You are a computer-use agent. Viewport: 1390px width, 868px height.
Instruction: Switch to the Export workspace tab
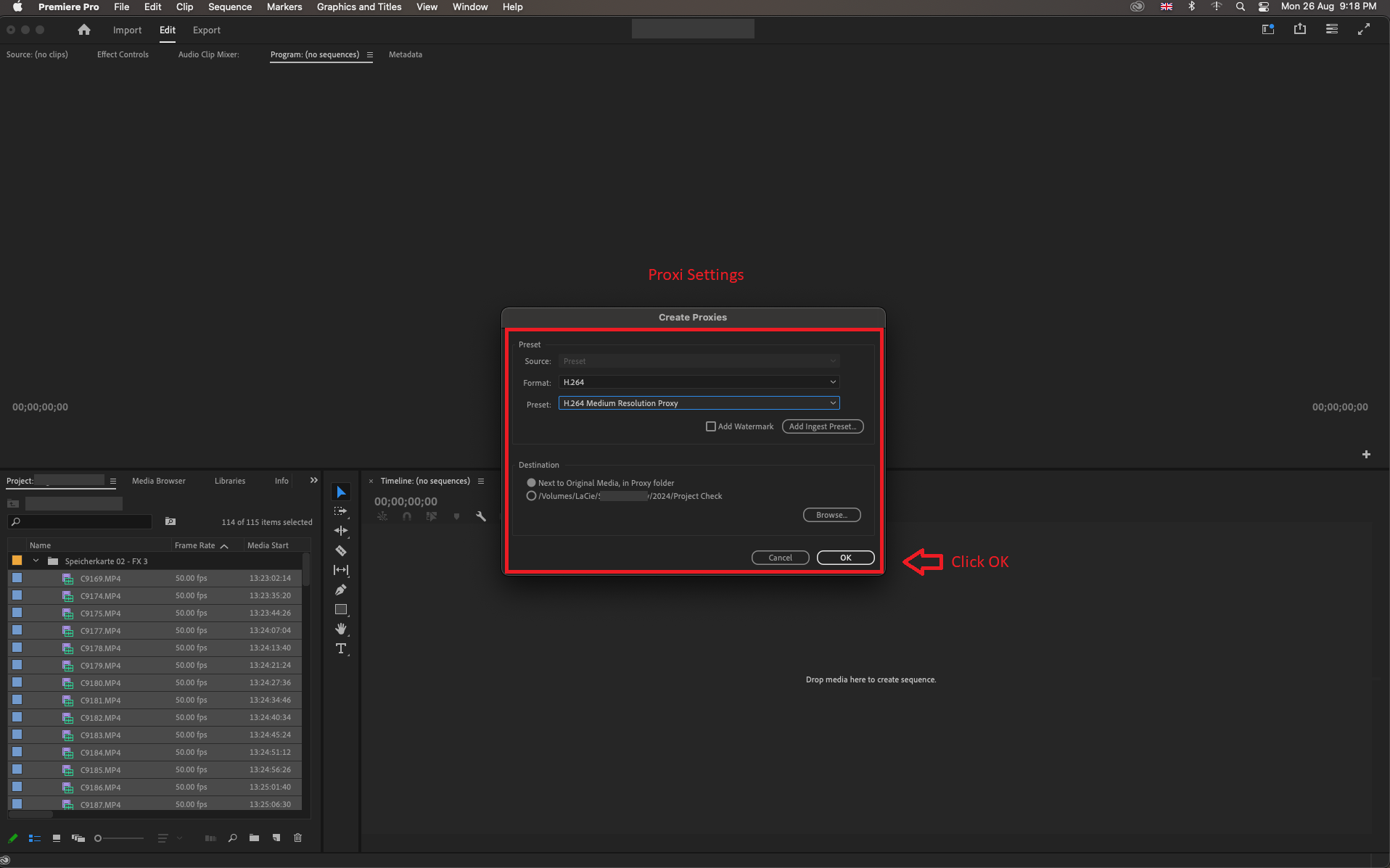click(207, 30)
